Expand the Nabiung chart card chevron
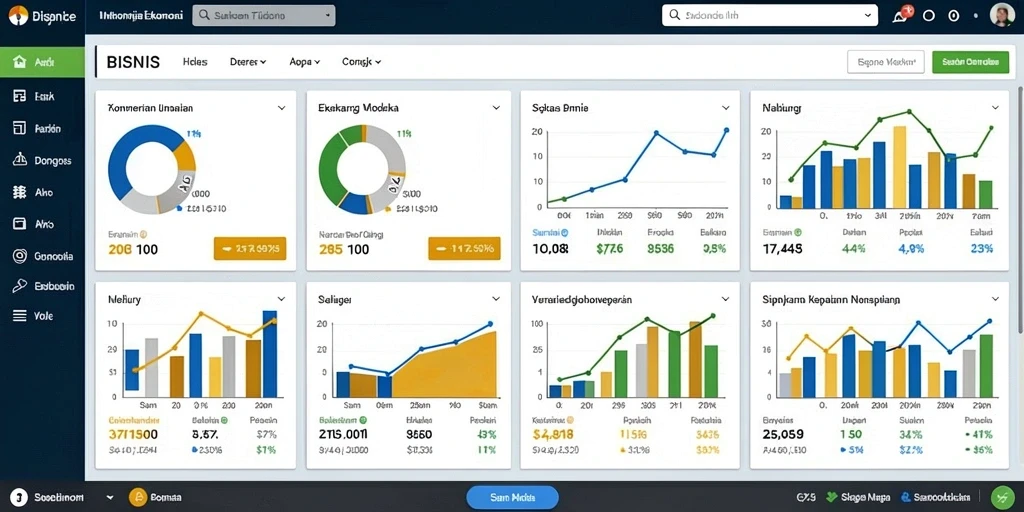Screen dimensions: 1024x512 coord(995,108)
